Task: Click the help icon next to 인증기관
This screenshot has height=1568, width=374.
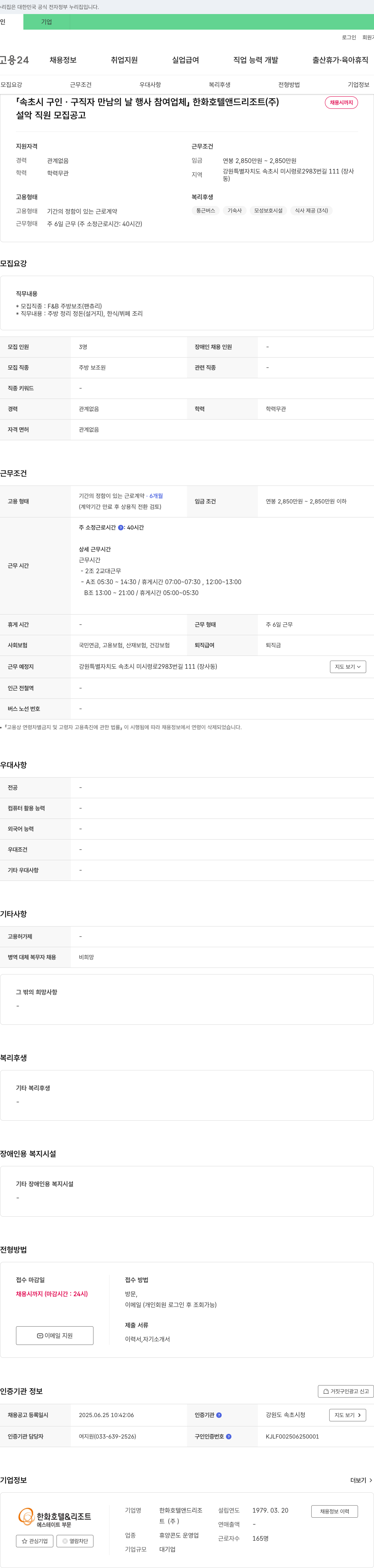Action: (x=219, y=1415)
